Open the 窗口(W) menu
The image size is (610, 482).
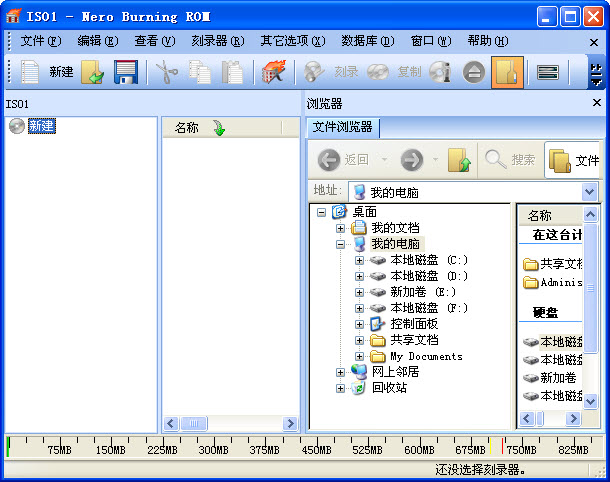431,41
